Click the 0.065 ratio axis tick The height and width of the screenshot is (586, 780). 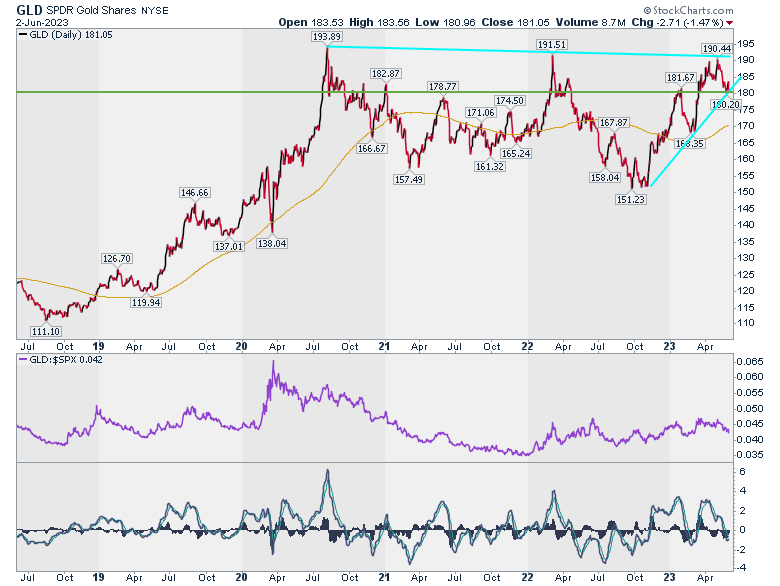click(750, 362)
